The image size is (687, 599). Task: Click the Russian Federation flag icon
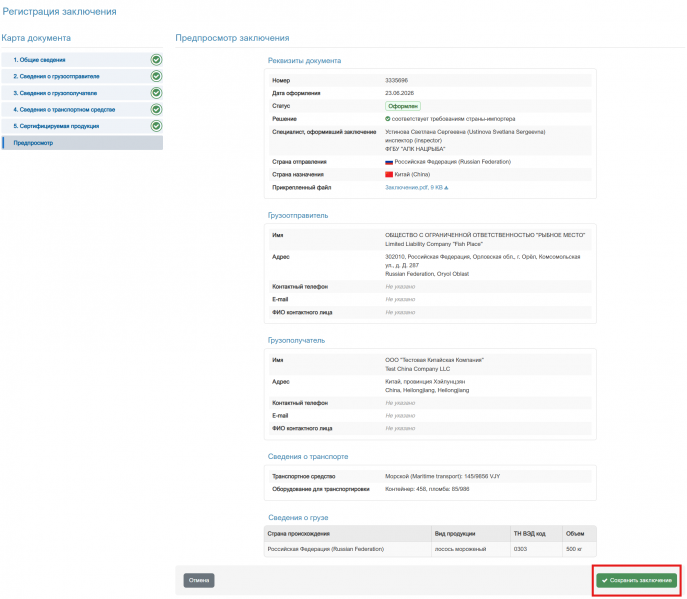pyautogui.click(x=389, y=162)
